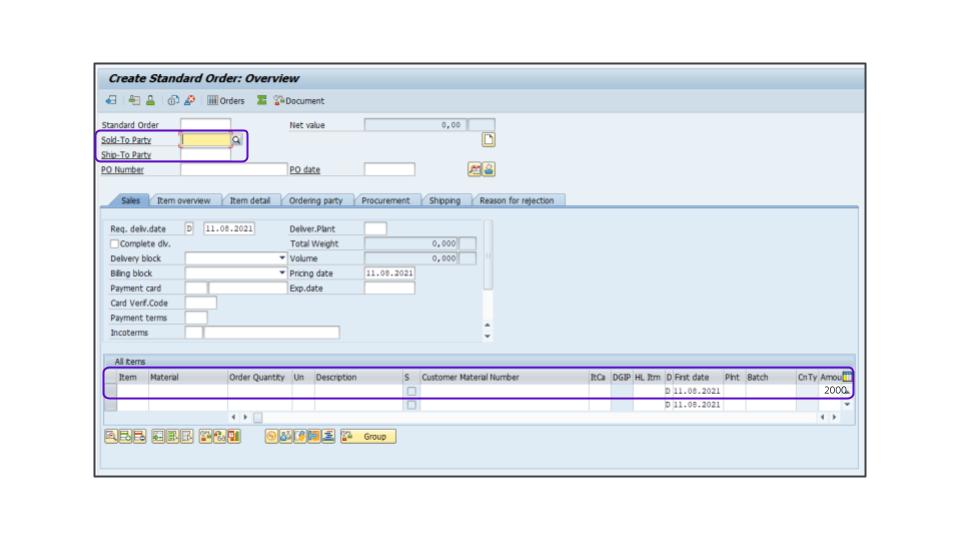Expand the Billing block dropdown
The image size is (960, 540).
(x=282, y=273)
